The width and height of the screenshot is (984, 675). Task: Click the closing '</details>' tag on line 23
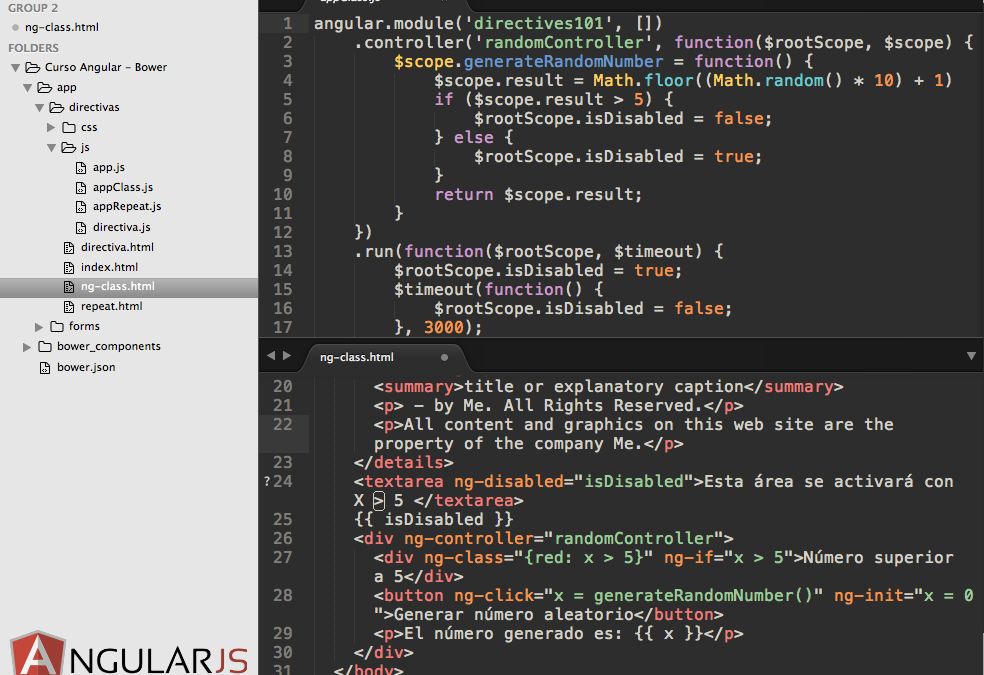click(404, 462)
